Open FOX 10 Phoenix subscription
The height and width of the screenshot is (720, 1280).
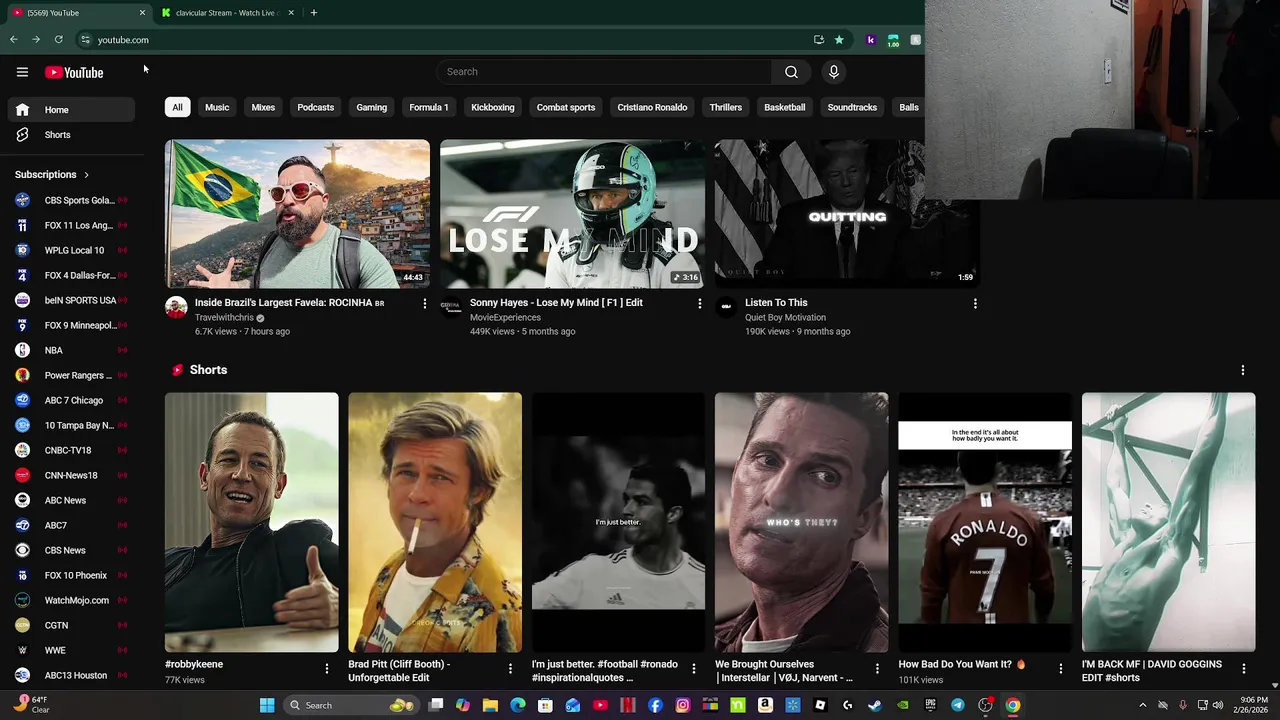click(70, 575)
